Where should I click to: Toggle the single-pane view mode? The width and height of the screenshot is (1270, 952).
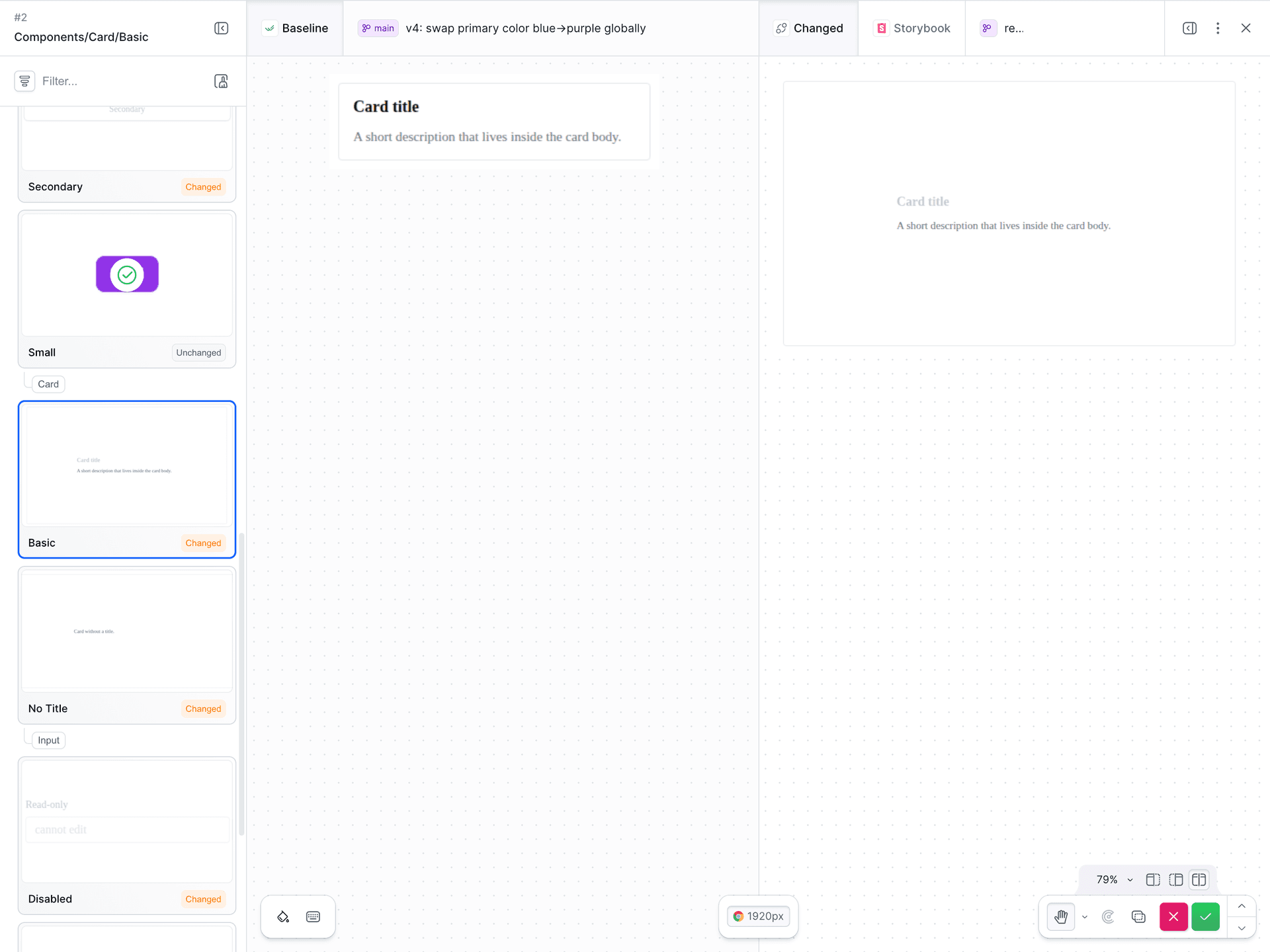1153,880
